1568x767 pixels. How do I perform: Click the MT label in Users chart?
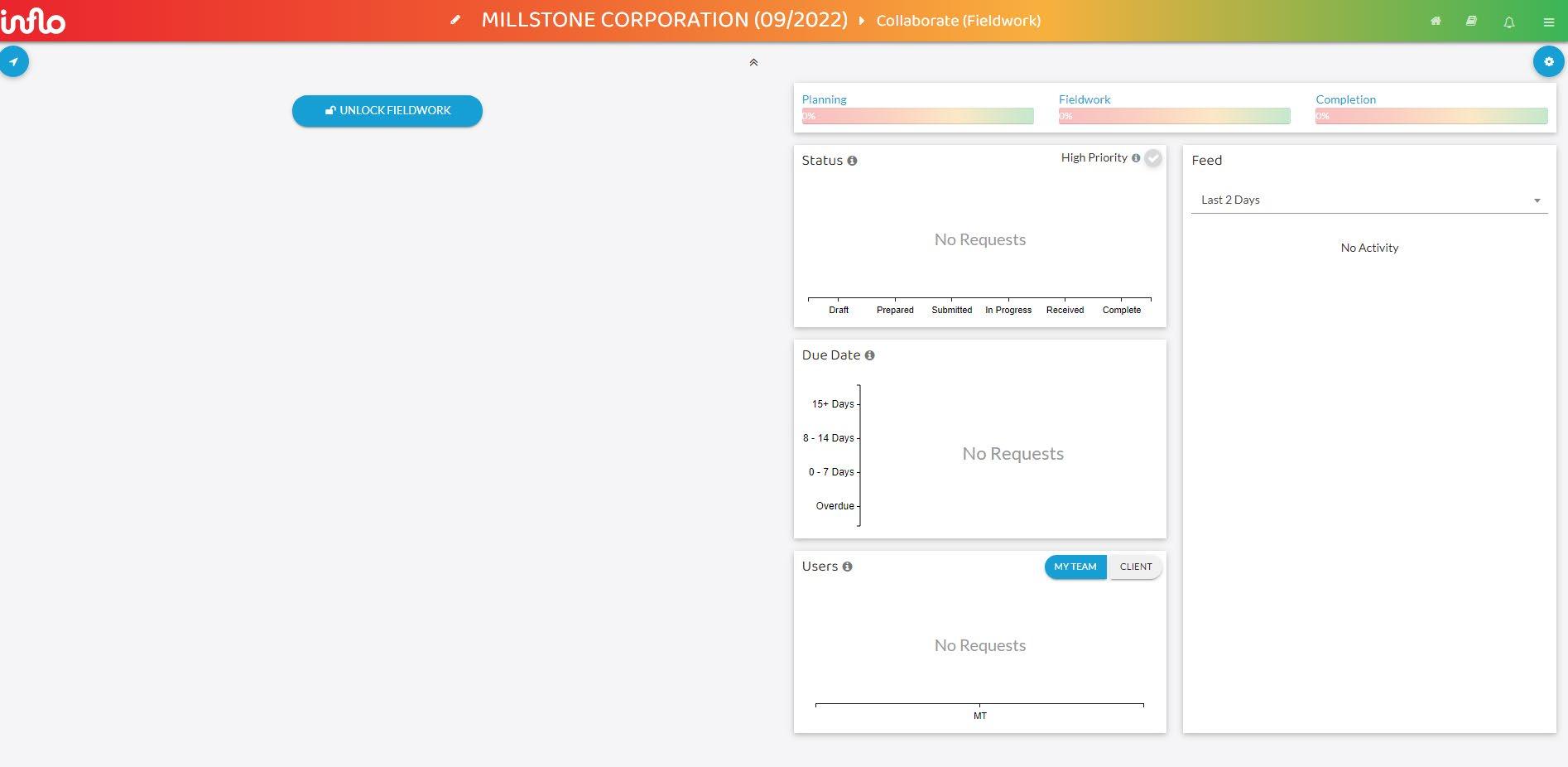tap(980, 716)
